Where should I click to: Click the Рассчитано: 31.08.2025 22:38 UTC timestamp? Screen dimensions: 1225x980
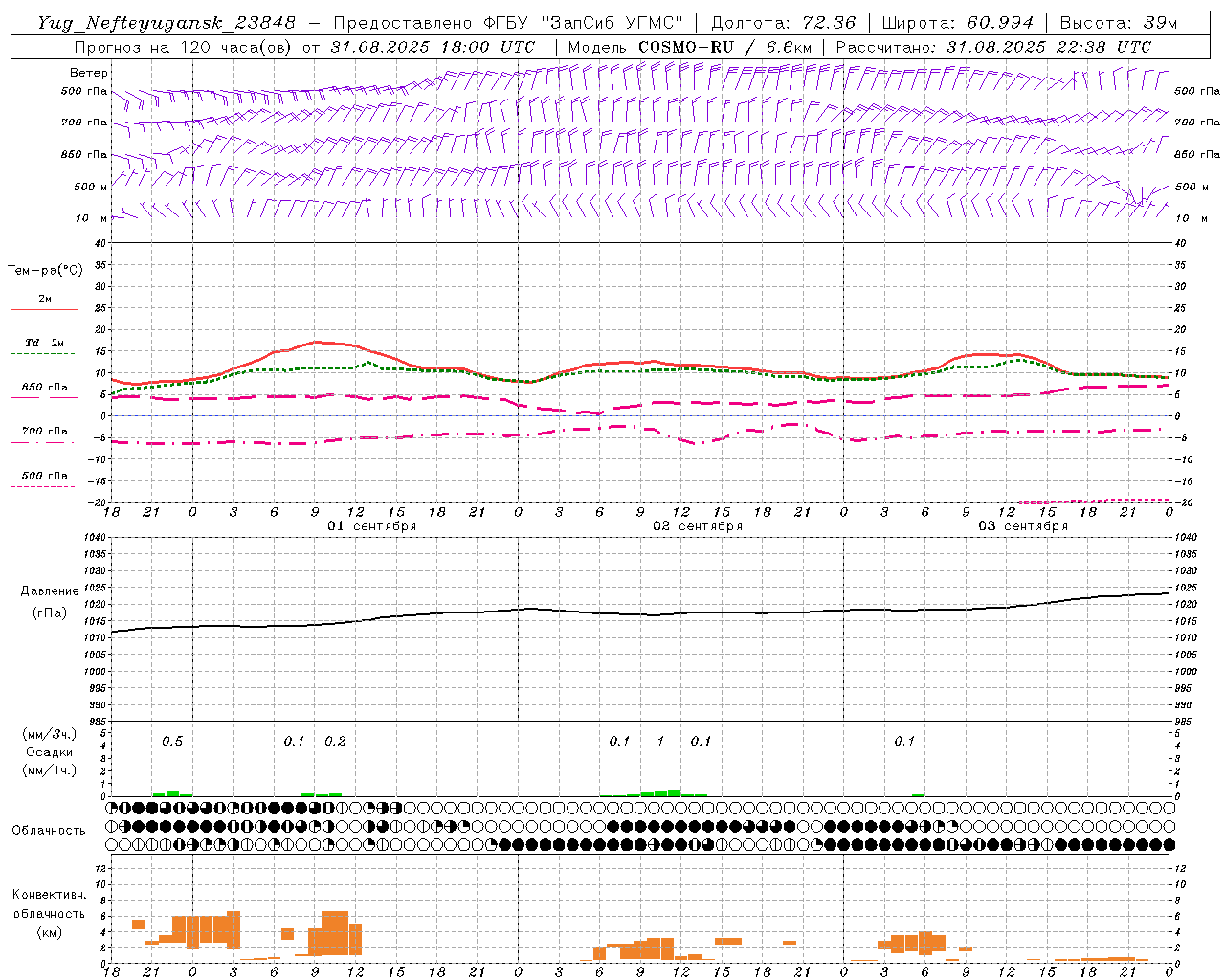point(993,47)
